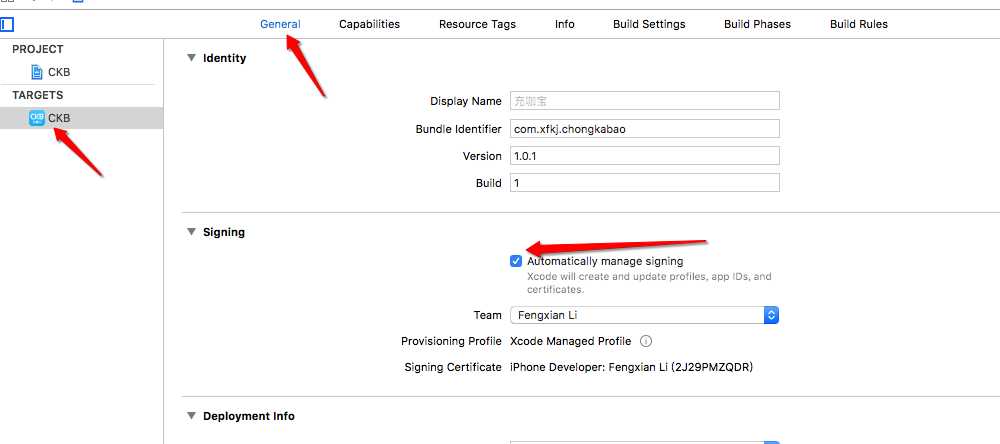The image size is (1000, 444).
Task: Open the Build Phases tab
Action: pos(757,24)
